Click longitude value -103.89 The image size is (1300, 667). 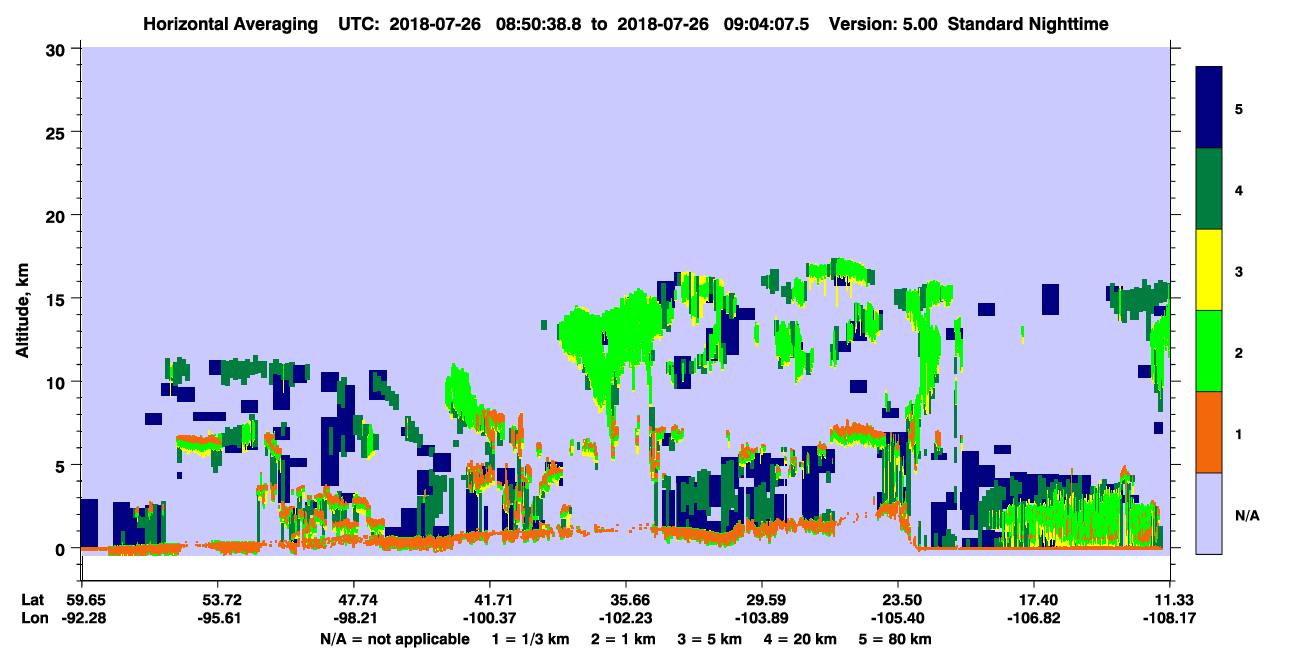[762, 618]
